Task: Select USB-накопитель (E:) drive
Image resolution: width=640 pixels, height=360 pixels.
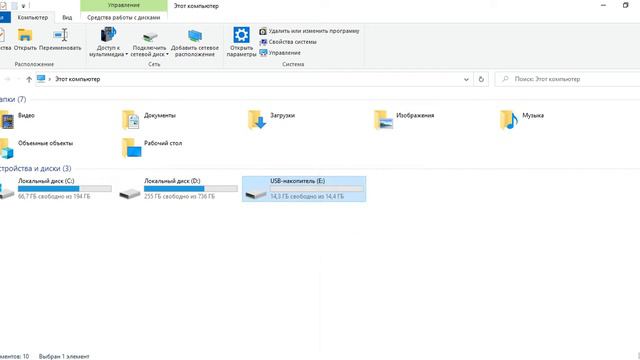Action: coord(304,189)
